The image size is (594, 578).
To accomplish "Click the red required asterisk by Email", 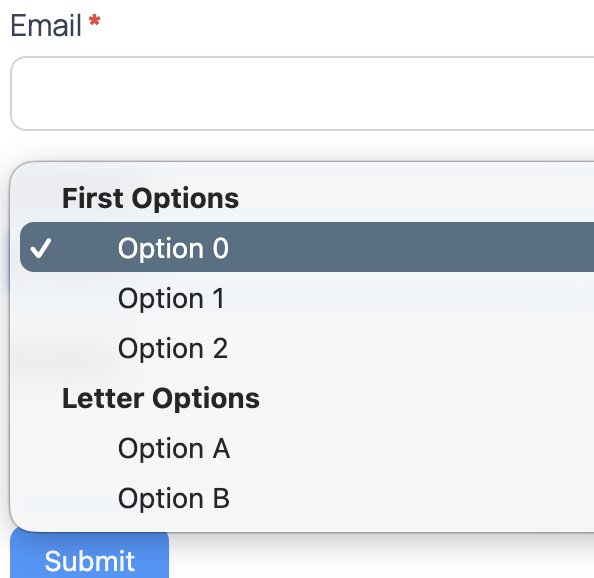I will point(94,20).
